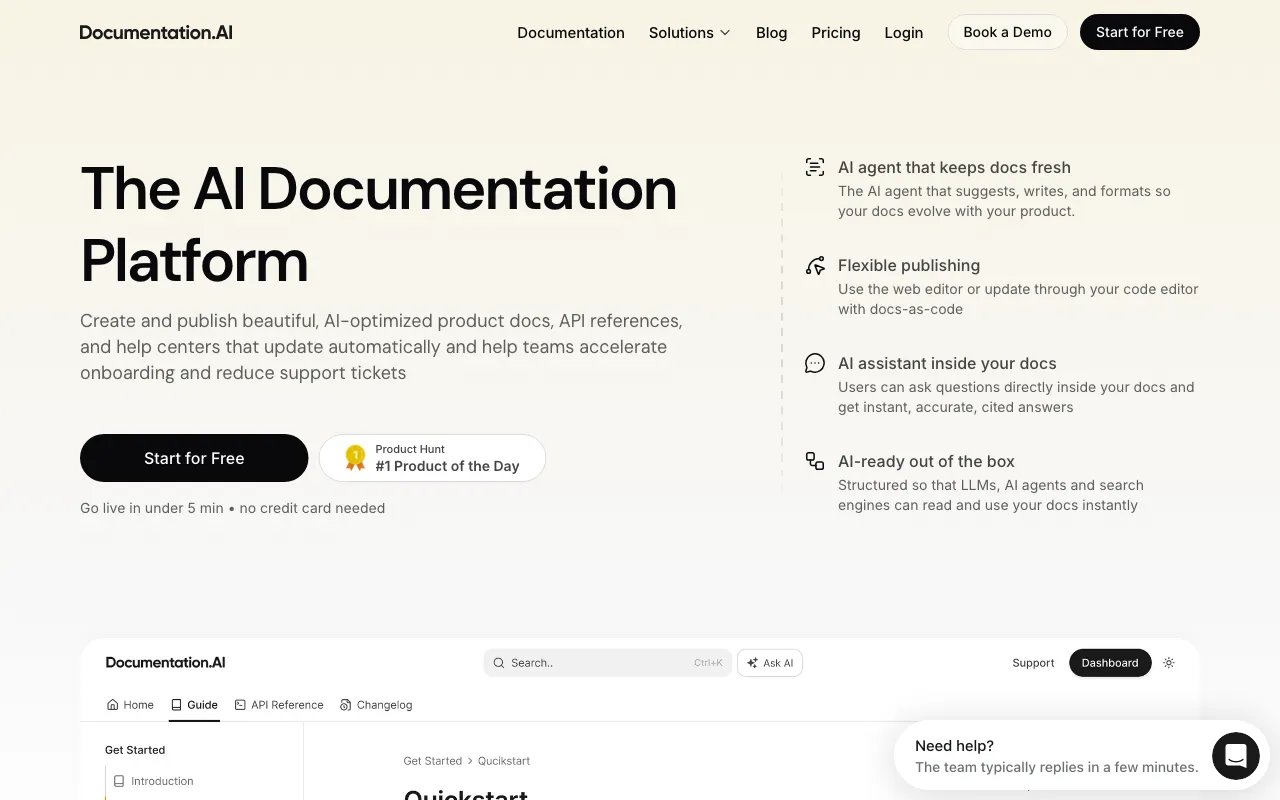This screenshot has height=800, width=1280.
Task: Toggle the light/dark theme sun icon
Action: [x=1169, y=663]
